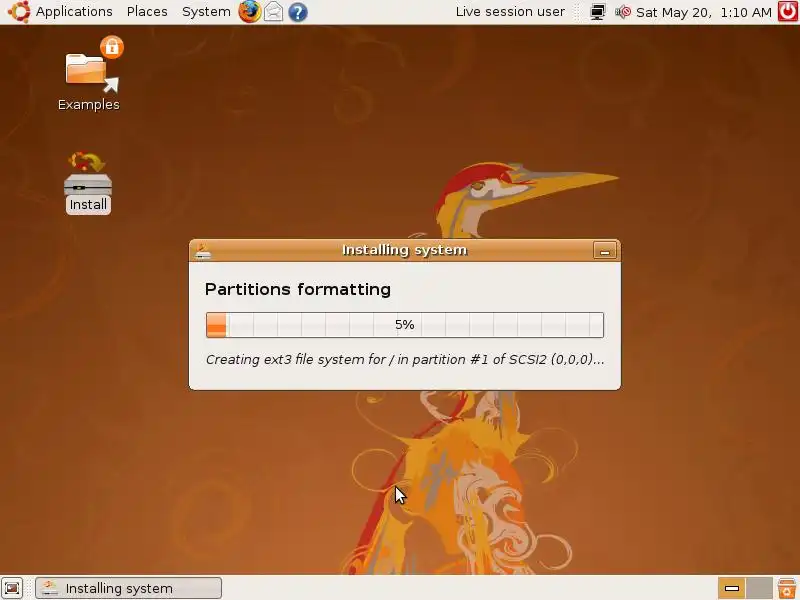Open the Trash icon in bottom panel

[x=787, y=588]
